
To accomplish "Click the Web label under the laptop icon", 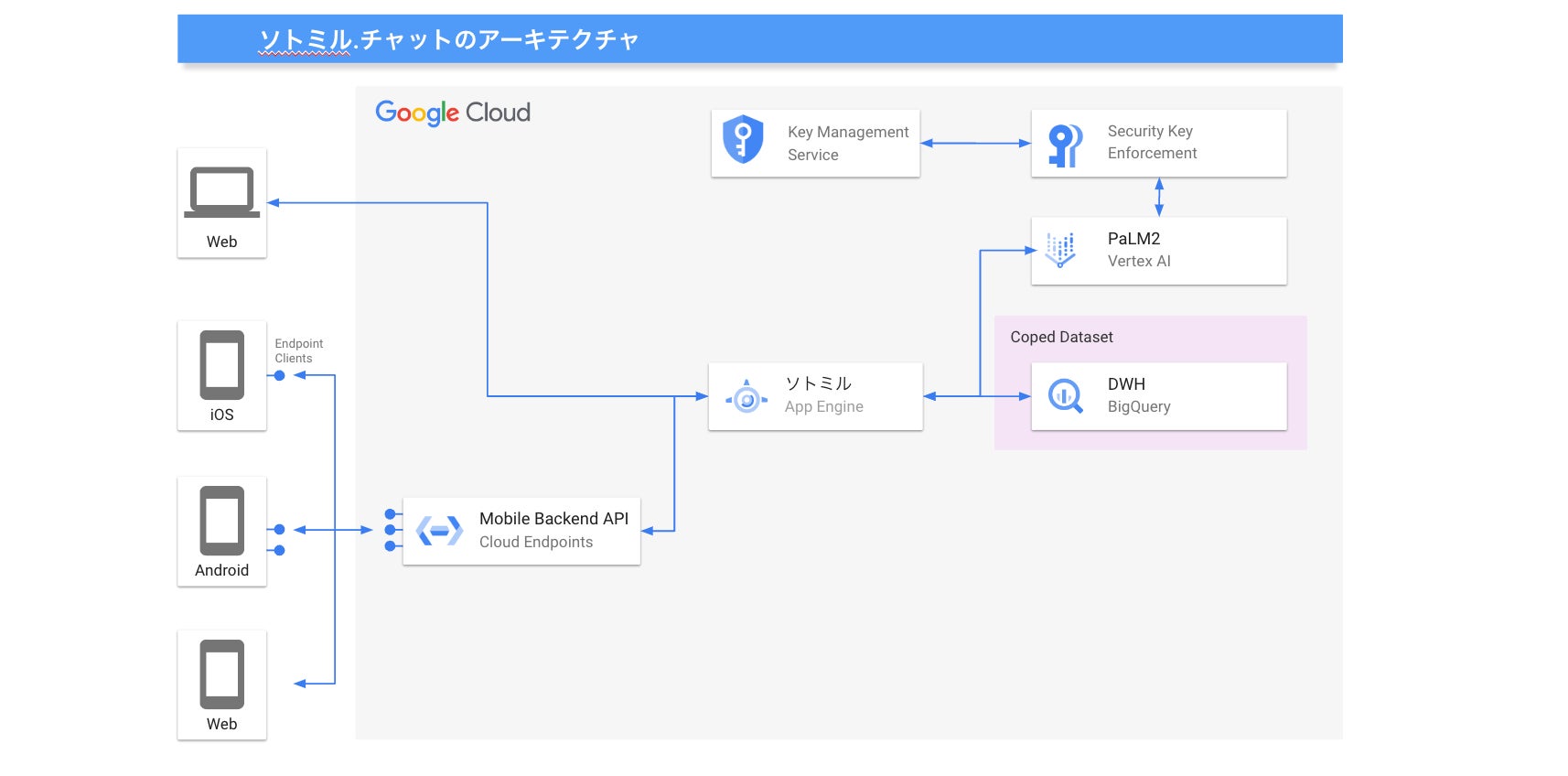I will coord(221,242).
